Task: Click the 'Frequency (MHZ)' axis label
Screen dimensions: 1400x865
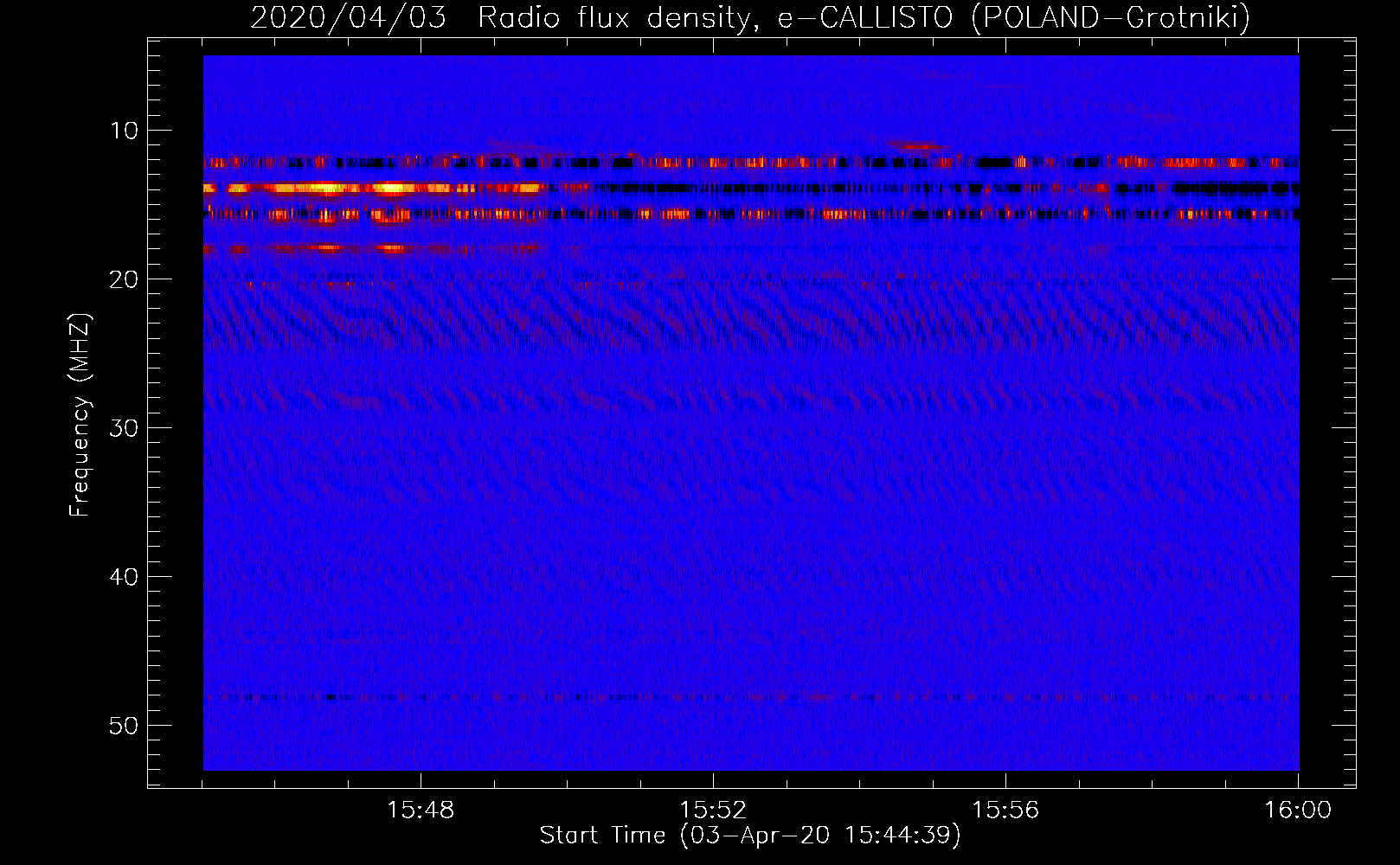Action: pyautogui.click(x=79, y=415)
